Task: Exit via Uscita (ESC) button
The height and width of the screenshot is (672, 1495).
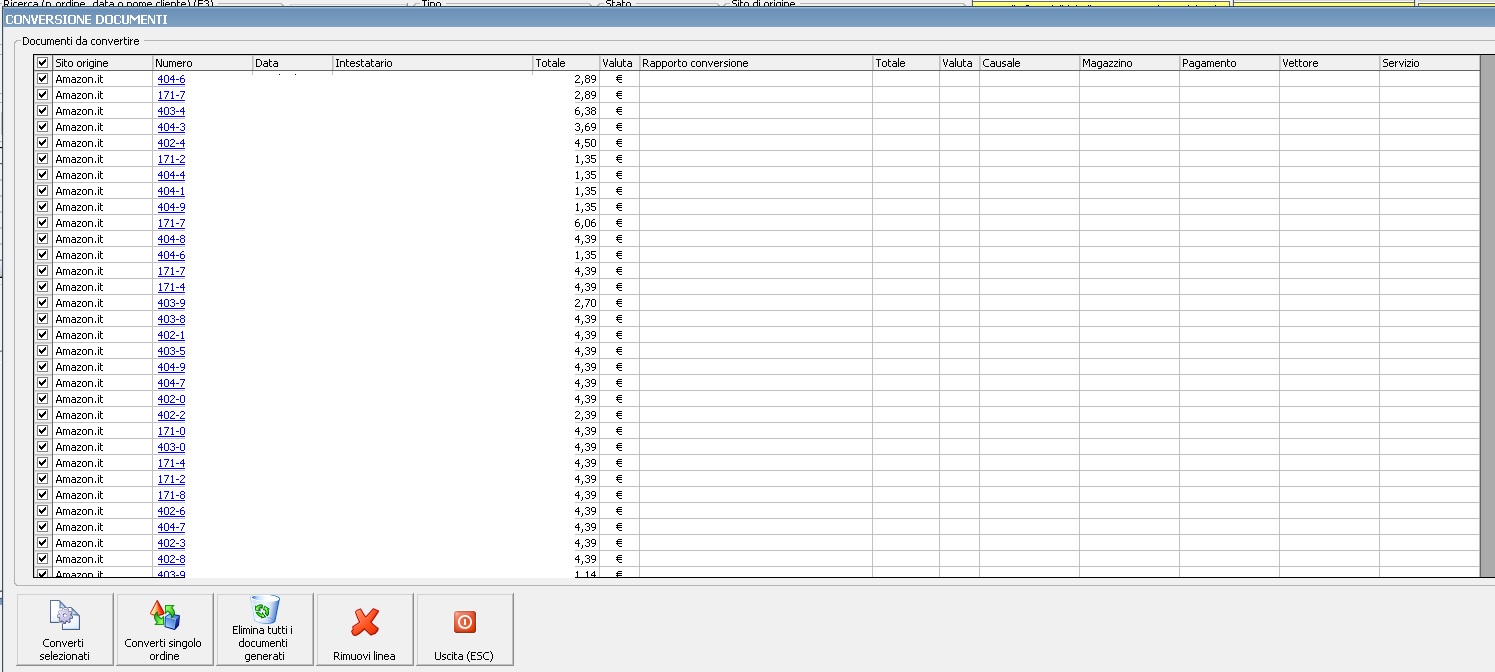Action: (465, 629)
